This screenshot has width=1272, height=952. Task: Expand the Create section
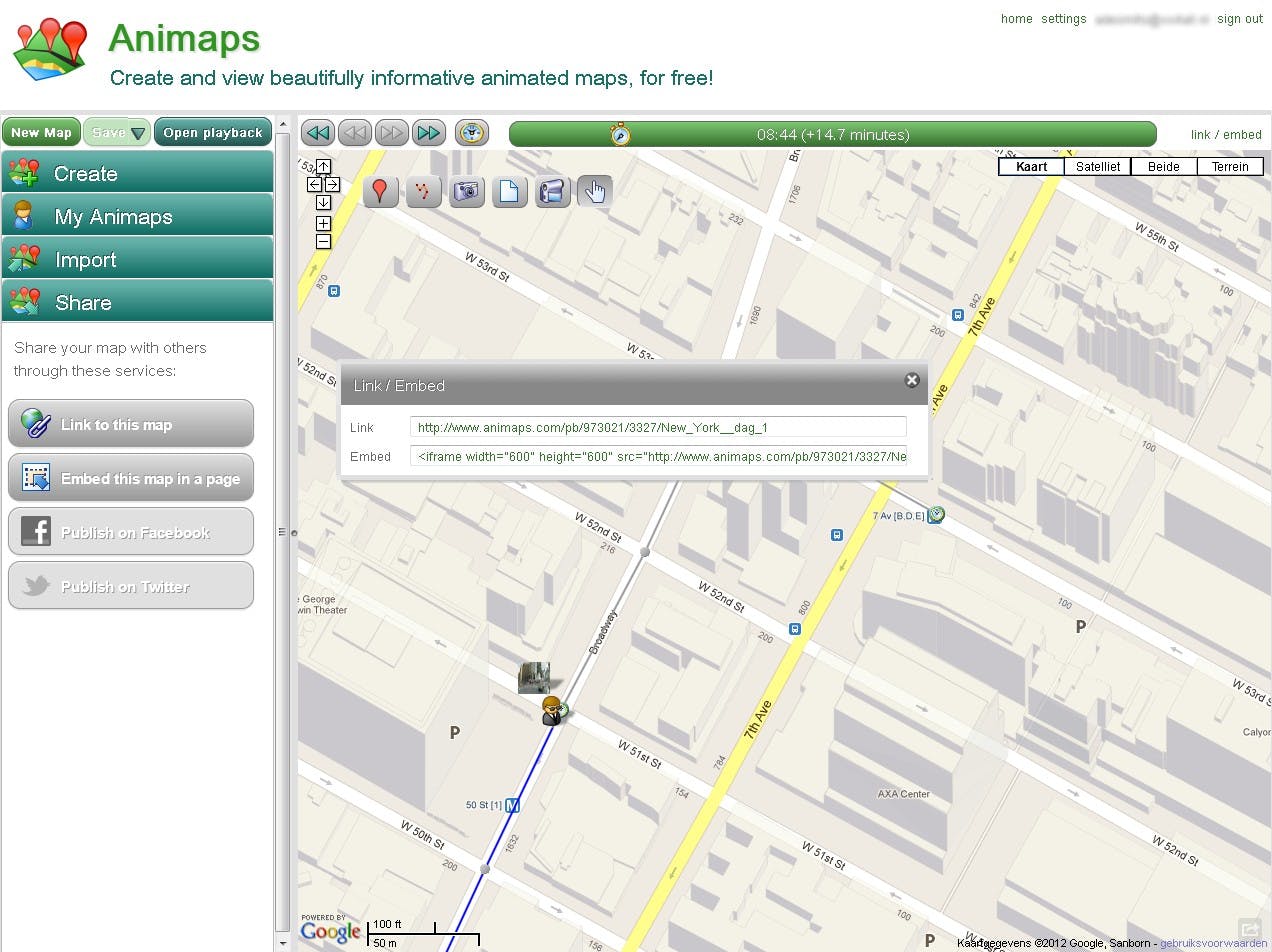click(137, 173)
